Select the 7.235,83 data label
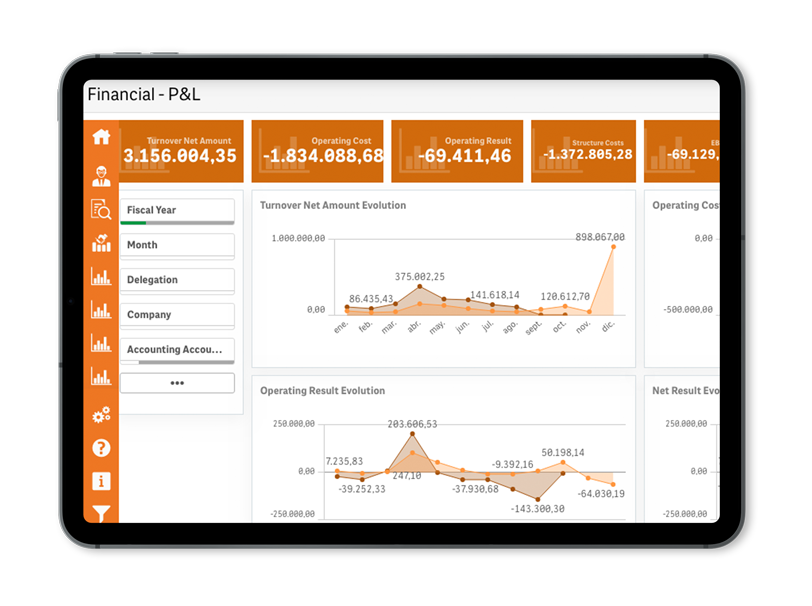 [x=344, y=461]
